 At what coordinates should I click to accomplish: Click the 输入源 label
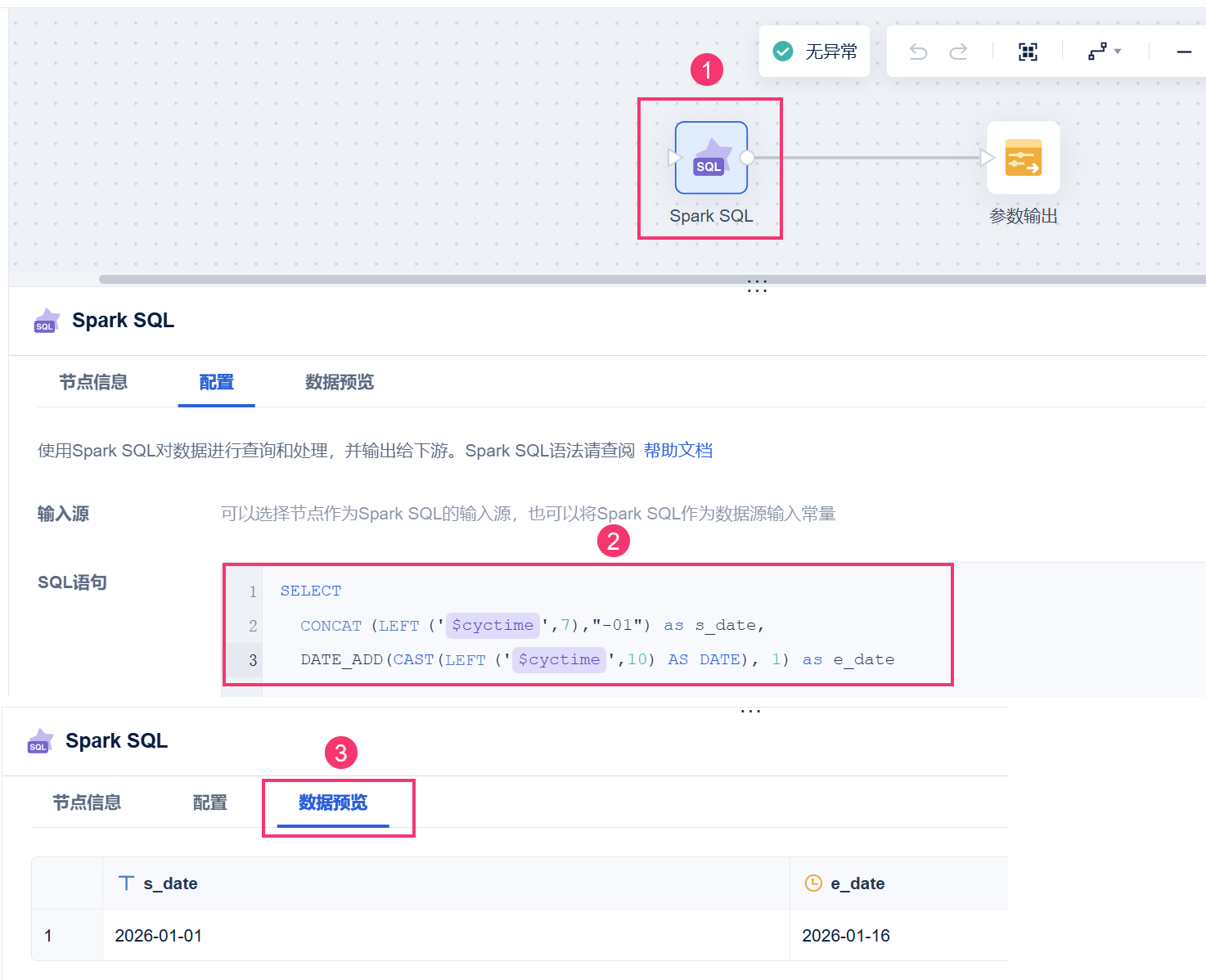[63, 514]
